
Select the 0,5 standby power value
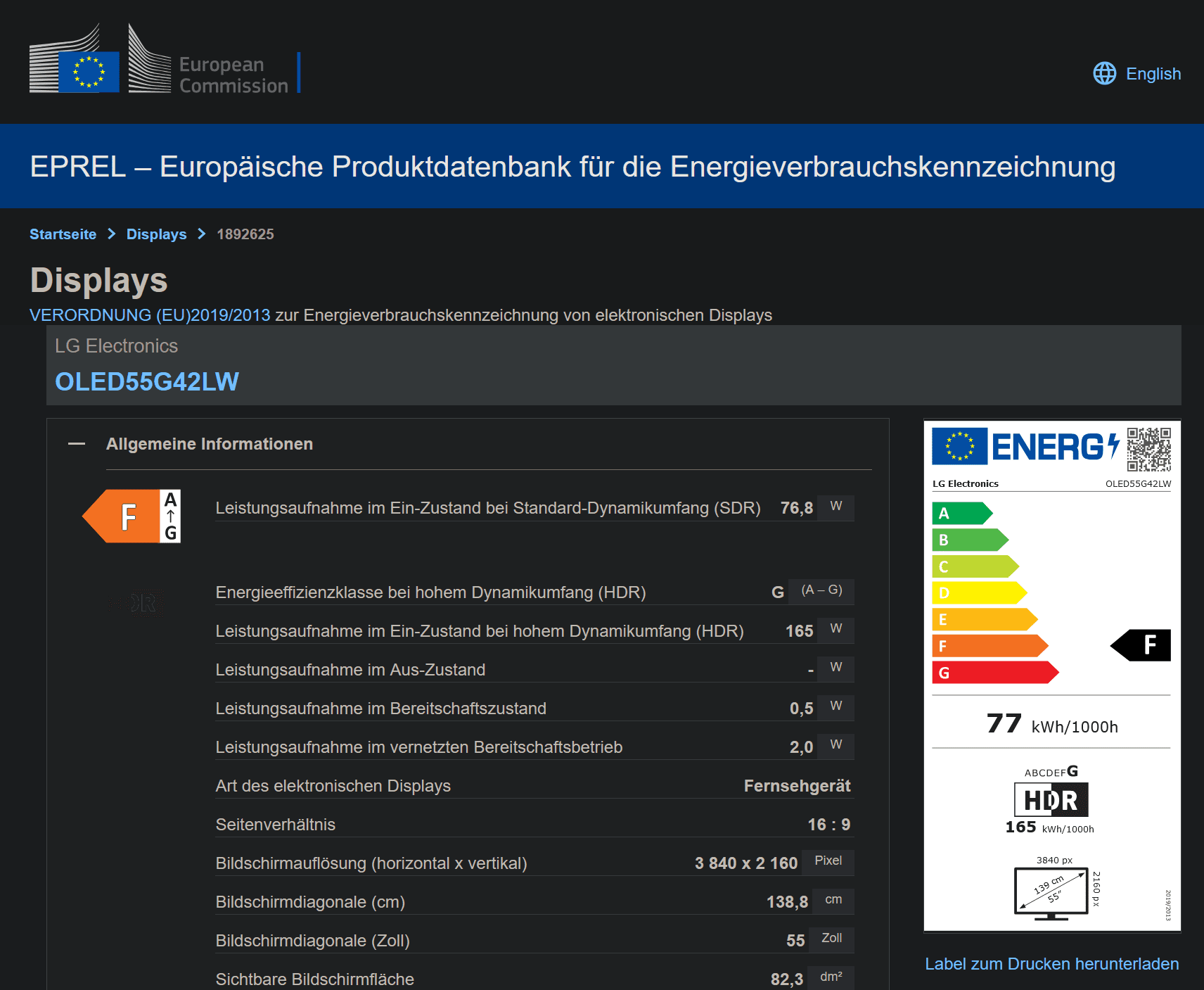tap(801, 709)
